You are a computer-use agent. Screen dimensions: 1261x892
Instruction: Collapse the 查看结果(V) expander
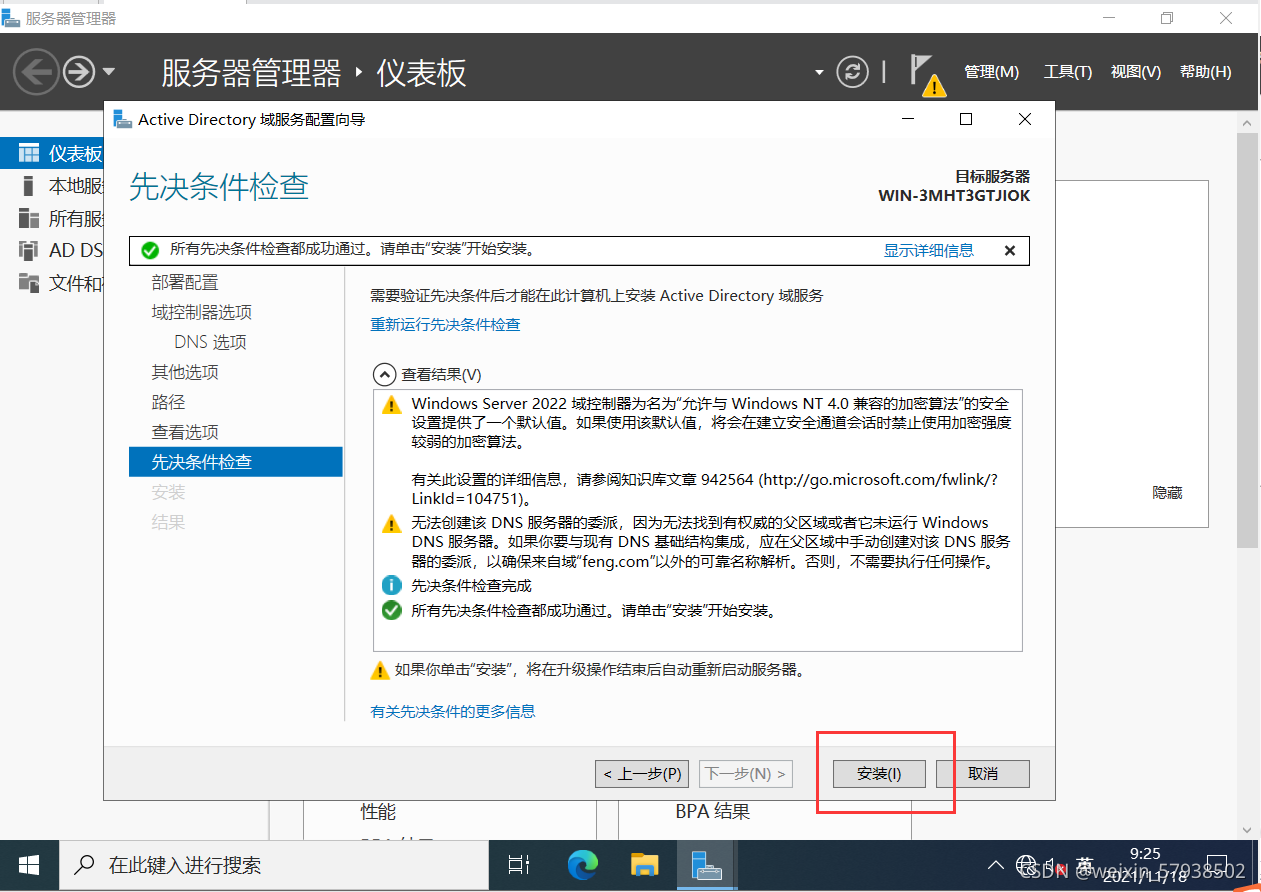point(385,374)
